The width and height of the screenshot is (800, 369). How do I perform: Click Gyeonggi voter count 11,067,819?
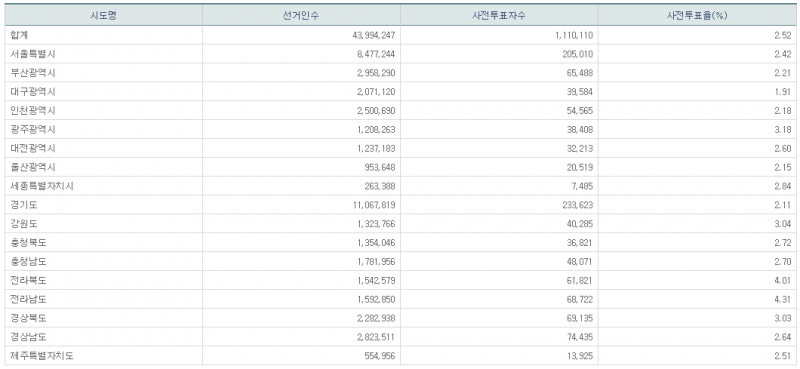374,205
